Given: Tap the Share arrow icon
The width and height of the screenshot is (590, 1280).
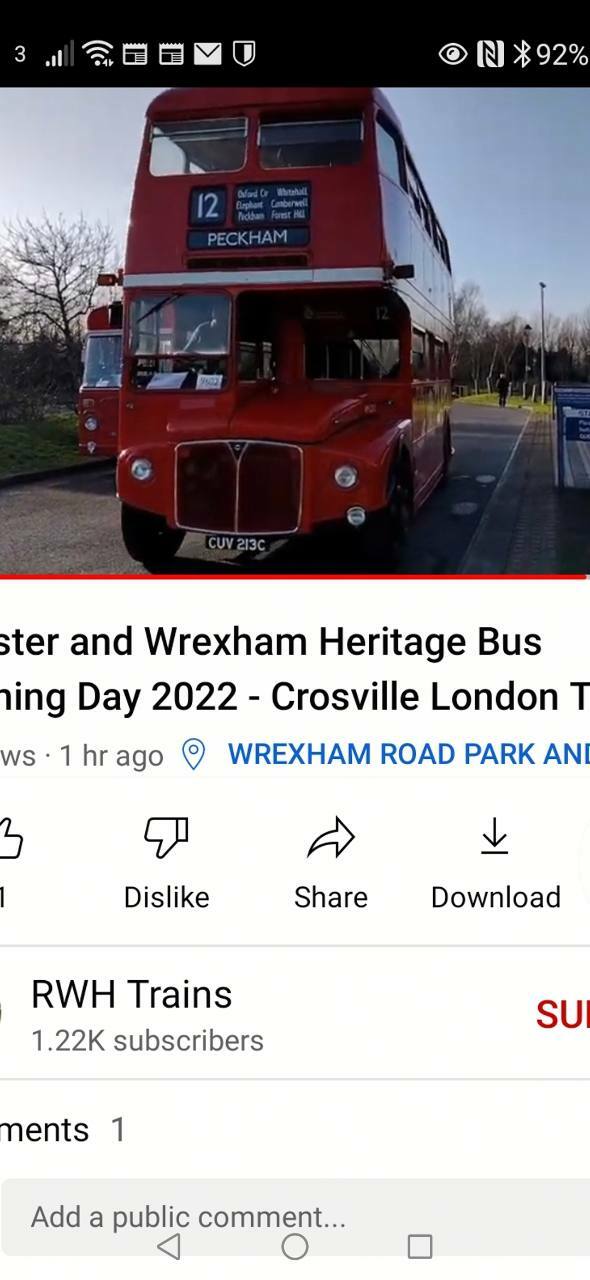Looking at the screenshot, I should [331, 837].
